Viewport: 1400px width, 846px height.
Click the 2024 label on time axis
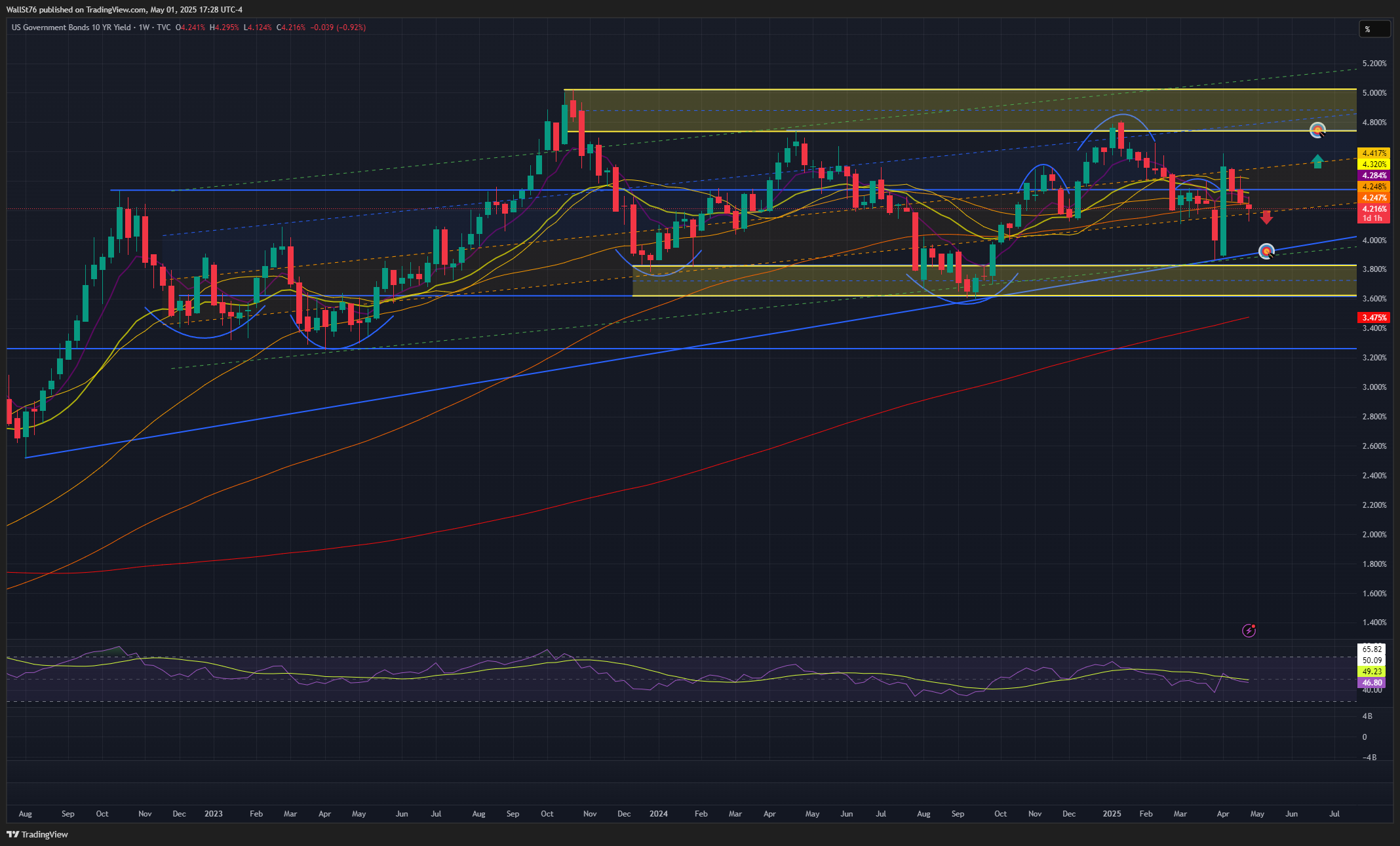(658, 814)
